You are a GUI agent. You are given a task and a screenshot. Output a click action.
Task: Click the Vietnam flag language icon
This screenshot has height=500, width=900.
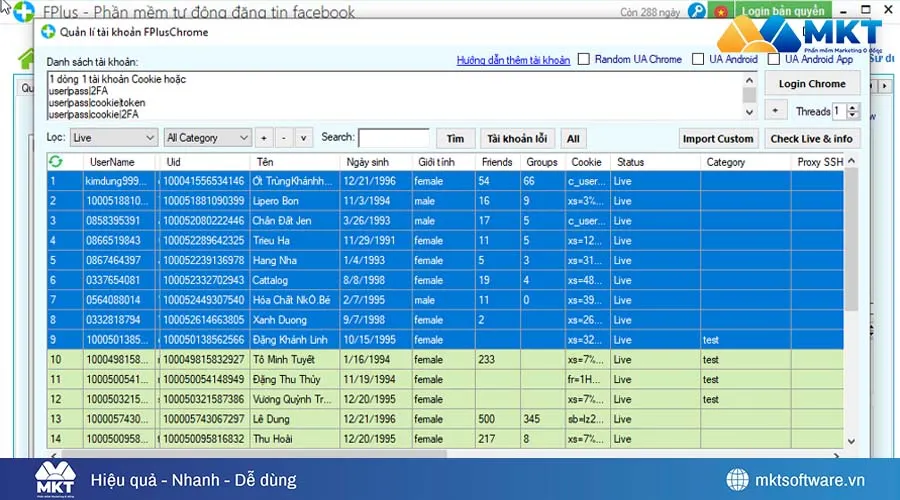point(721,11)
